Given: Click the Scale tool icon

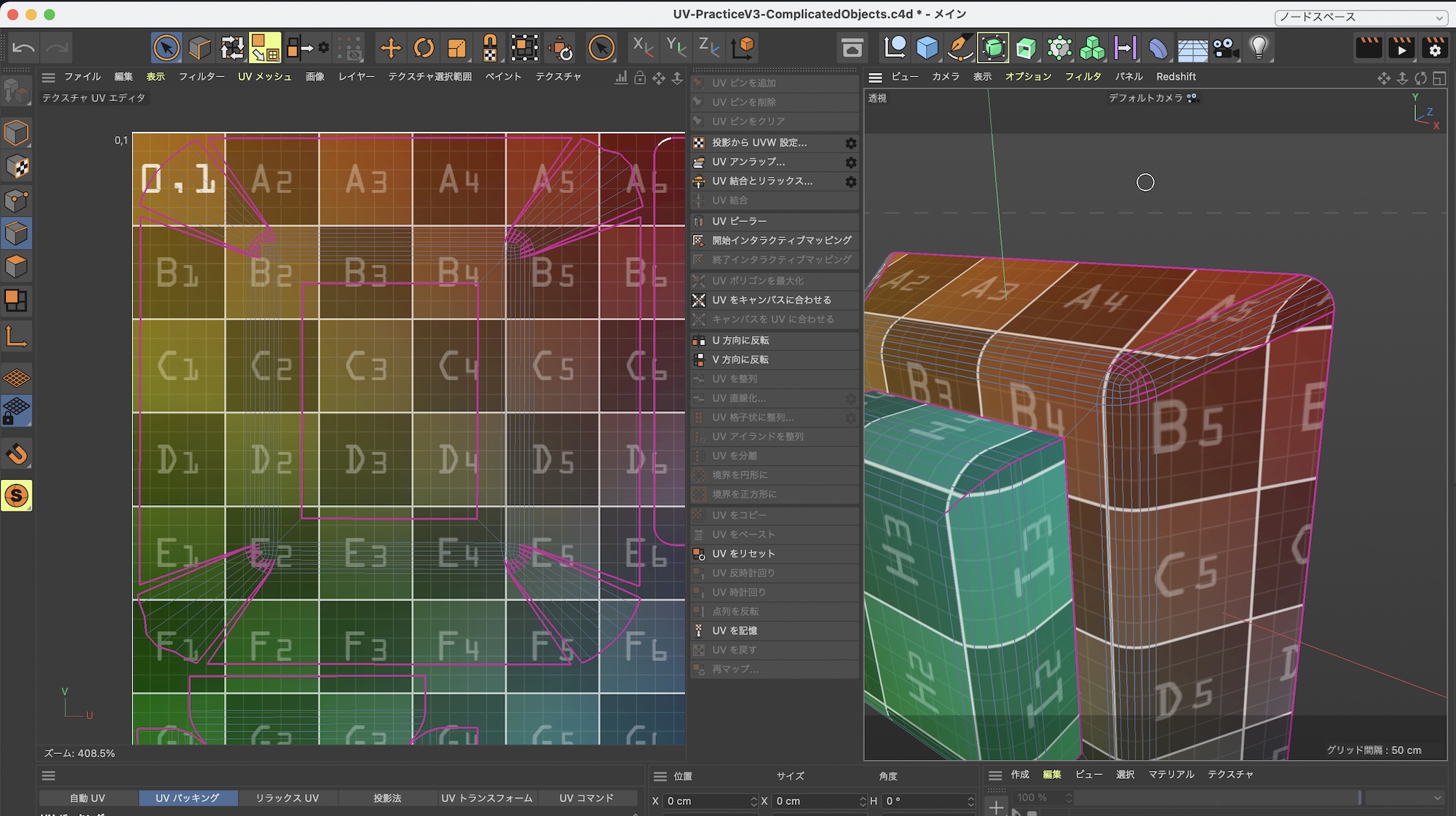Looking at the screenshot, I should 456,49.
